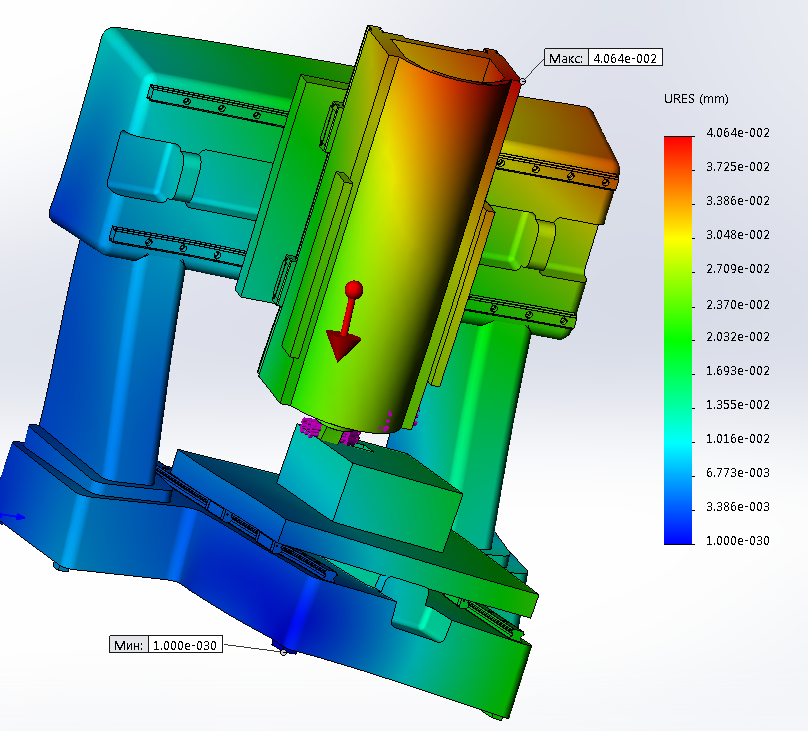Click the maximum displacement marker point on the spindle
Viewport: 808px width, 731px height.
(x=523, y=81)
